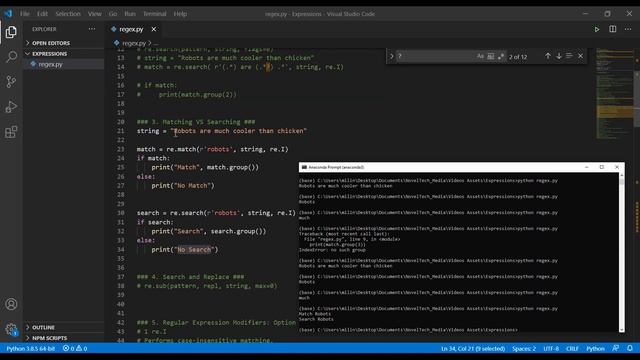640x360 pixels.
Task: Open the View menu
Action: 94,13
